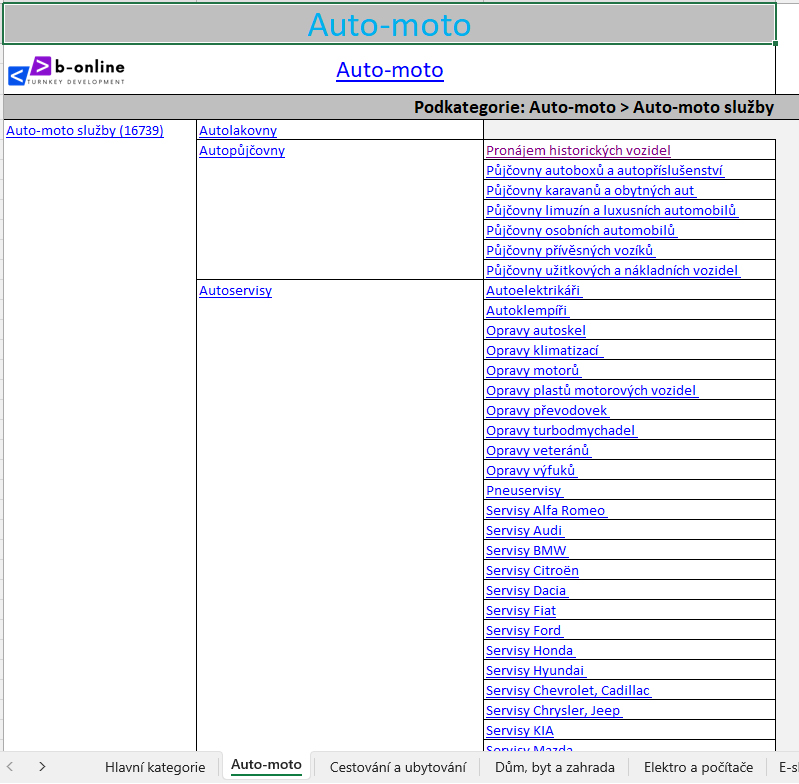Click Půjčovny karavanů a obytných aut

coord(590,190)
